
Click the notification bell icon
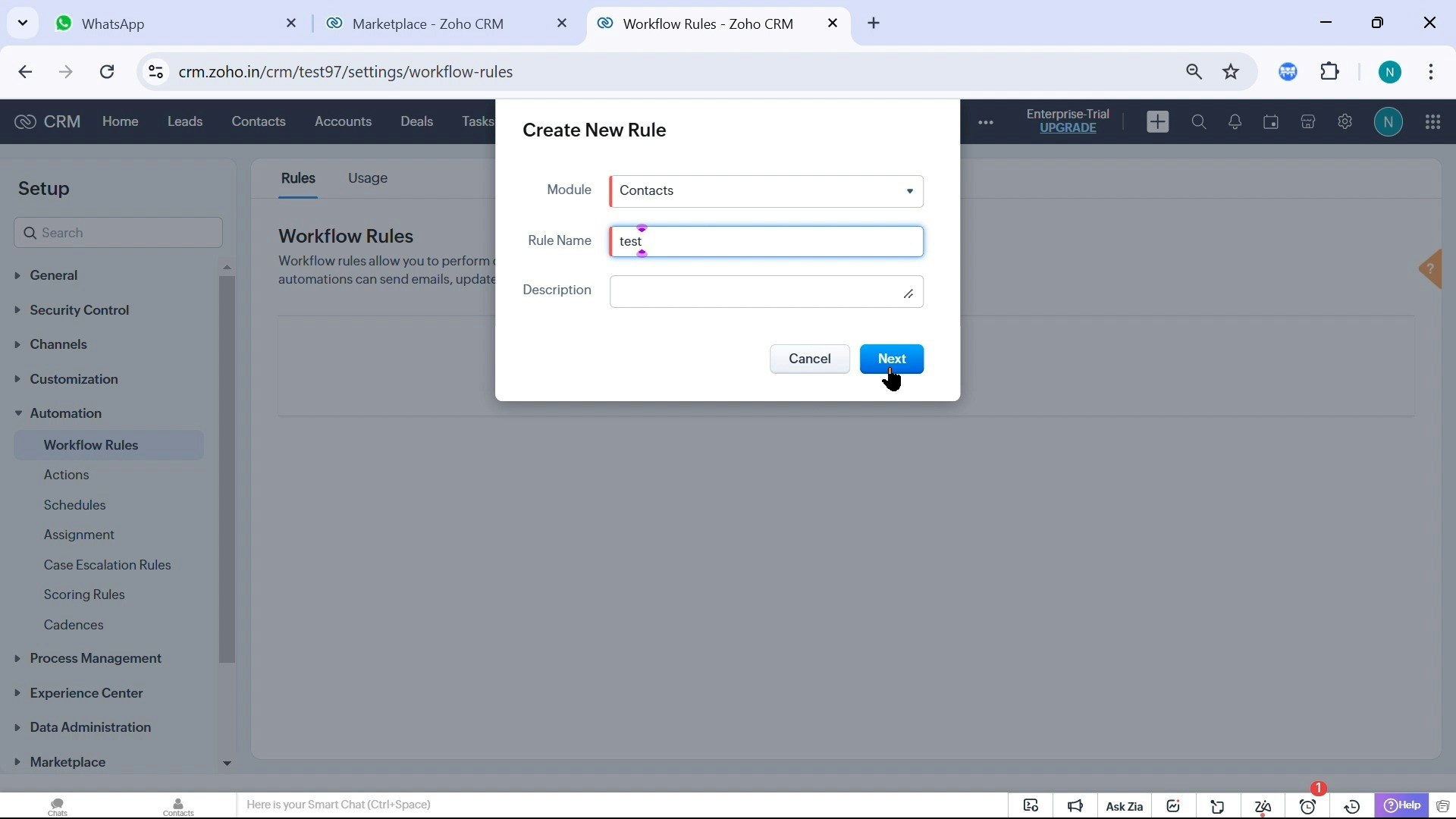tap(1235, 122)
